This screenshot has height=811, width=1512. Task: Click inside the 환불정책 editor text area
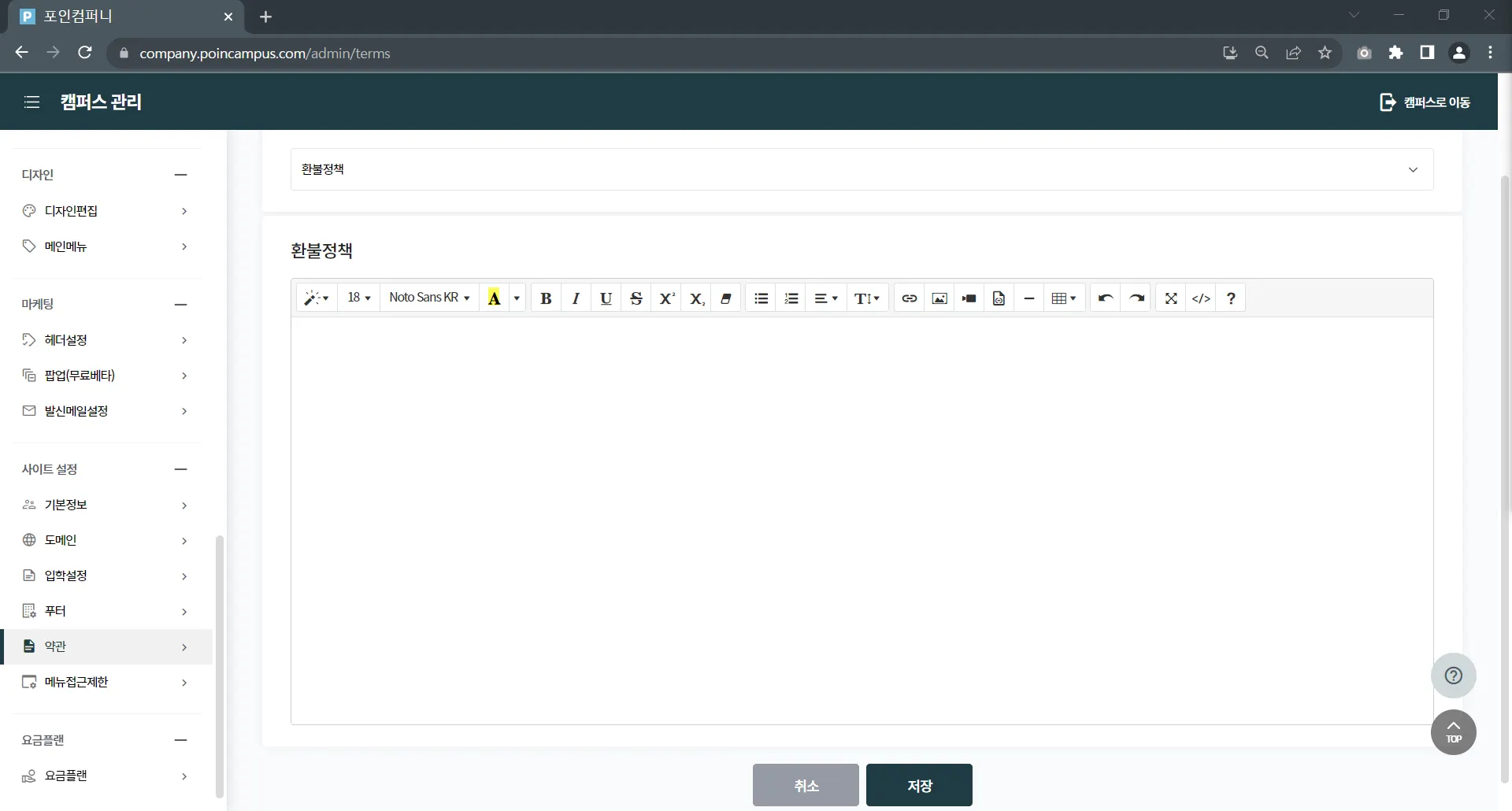pyautogui.click(x=862, y=520)
